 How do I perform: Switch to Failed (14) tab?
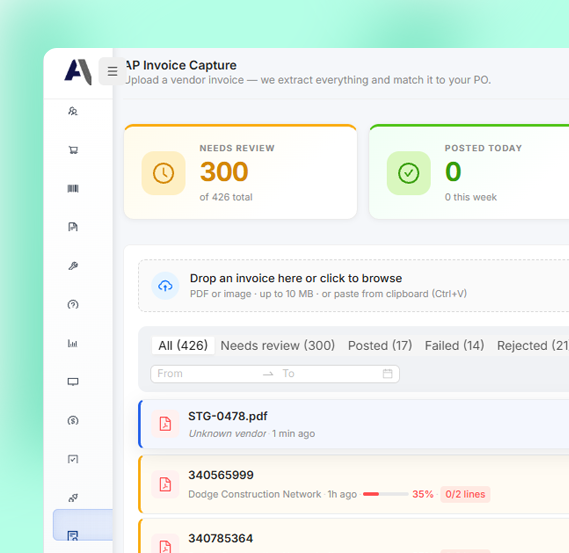pyautogui.click(x=454, y=345)
